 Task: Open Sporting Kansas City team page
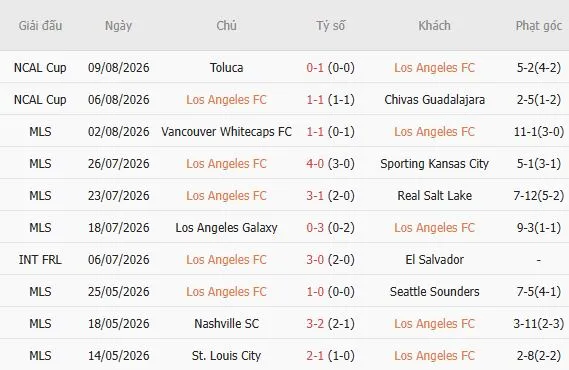434,164
